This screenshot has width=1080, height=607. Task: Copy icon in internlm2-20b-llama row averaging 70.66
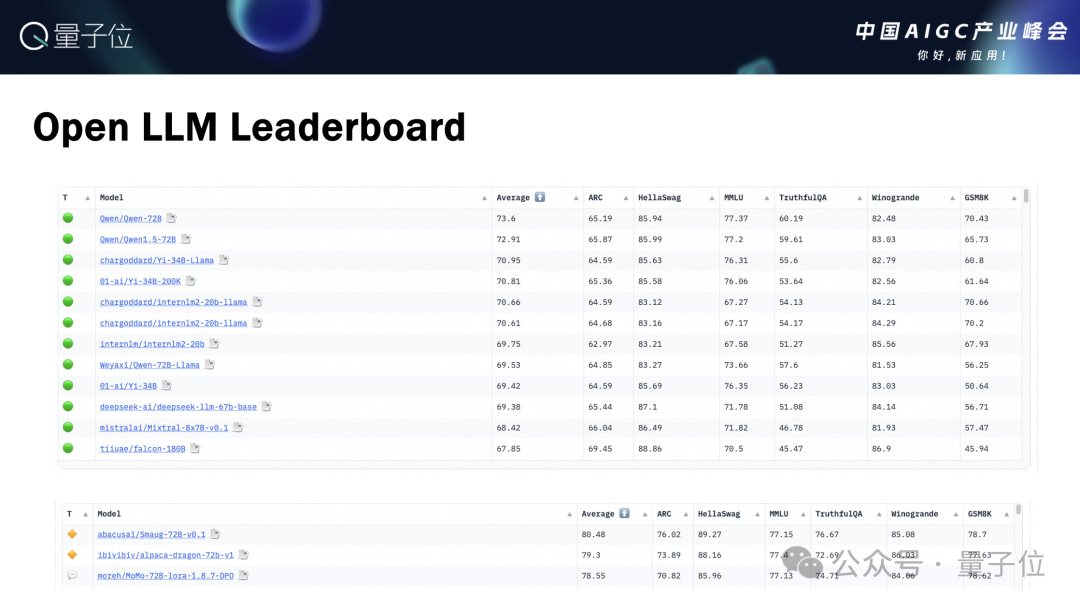257,302
